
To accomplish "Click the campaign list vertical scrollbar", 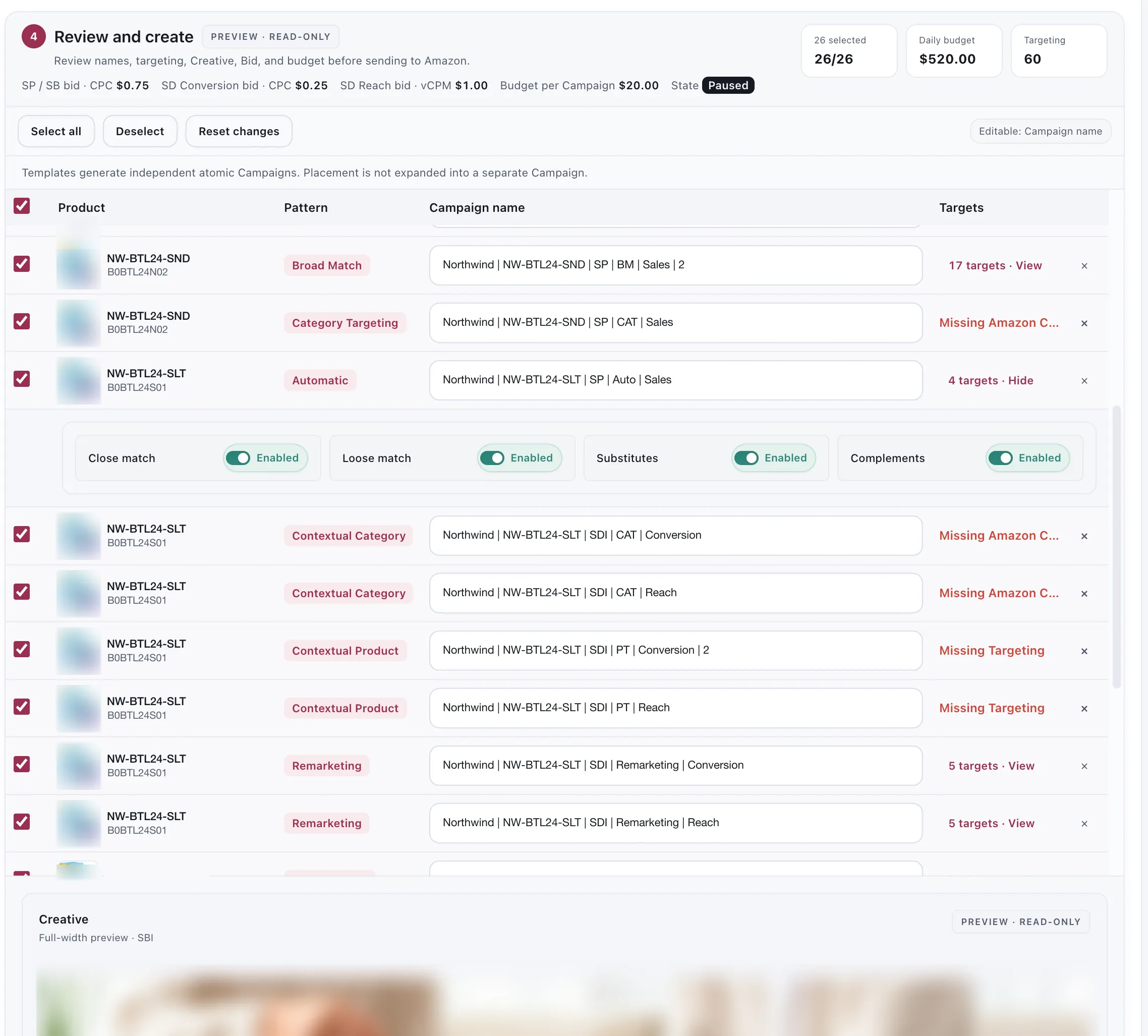I will [x=1116, y=546].
